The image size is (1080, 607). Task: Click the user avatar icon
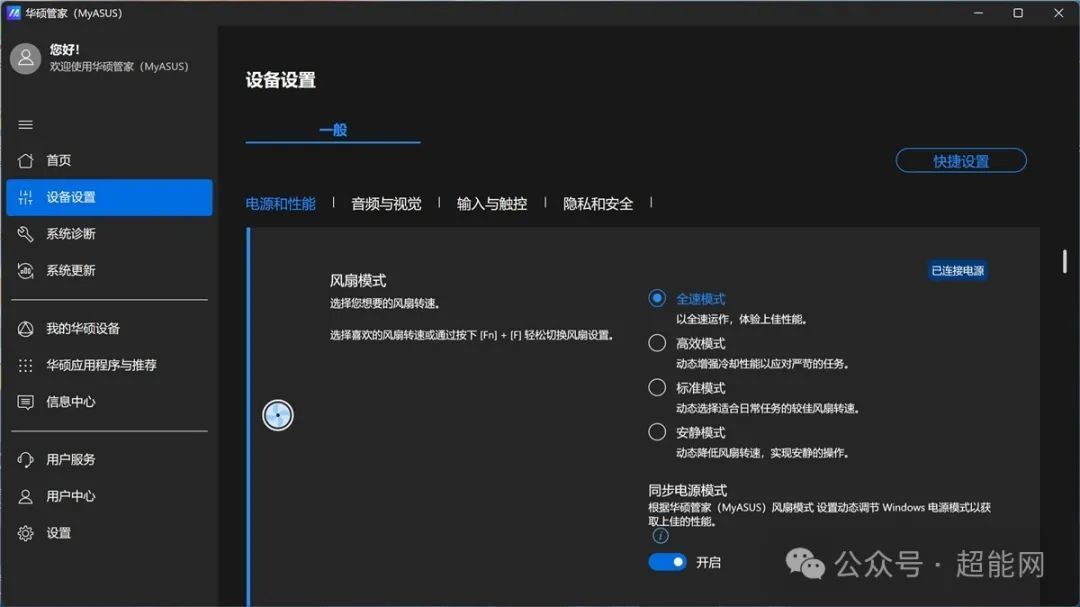click(x=25, y=59)
